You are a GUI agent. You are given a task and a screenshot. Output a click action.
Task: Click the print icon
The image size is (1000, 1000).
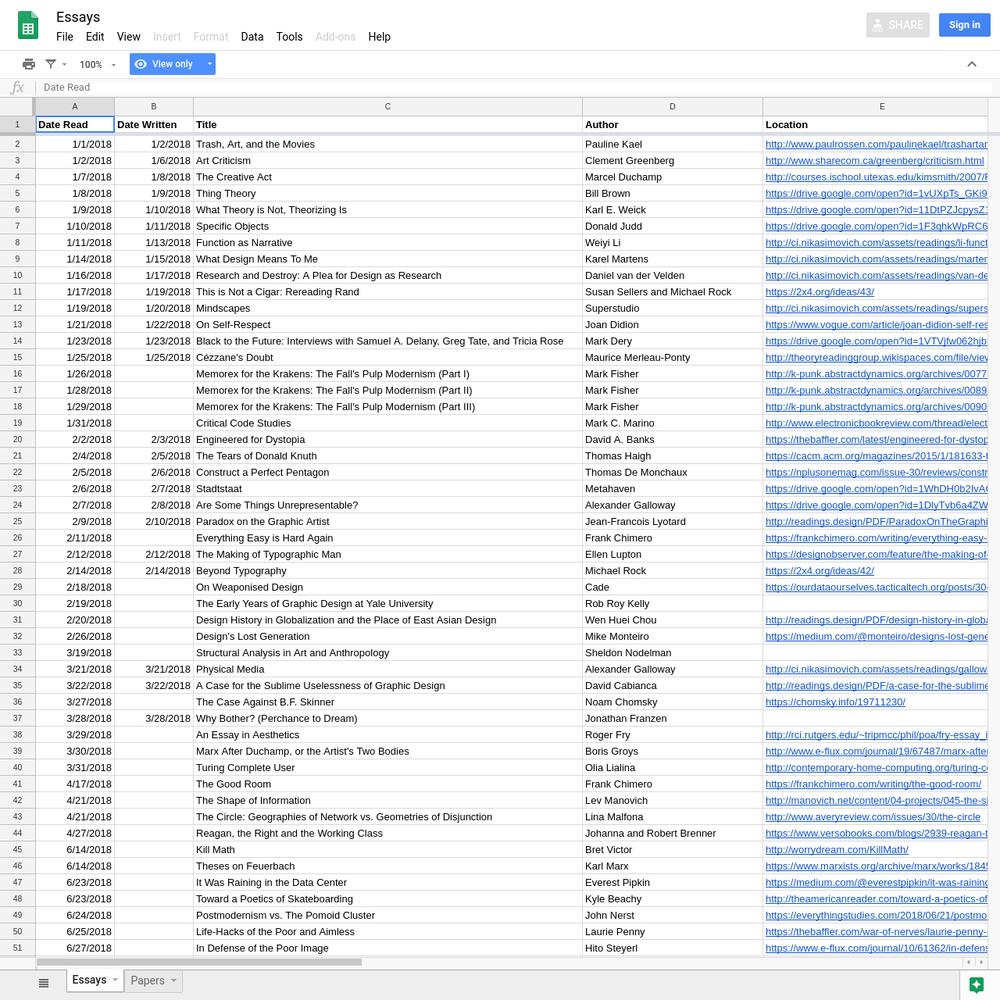(29, 64)
